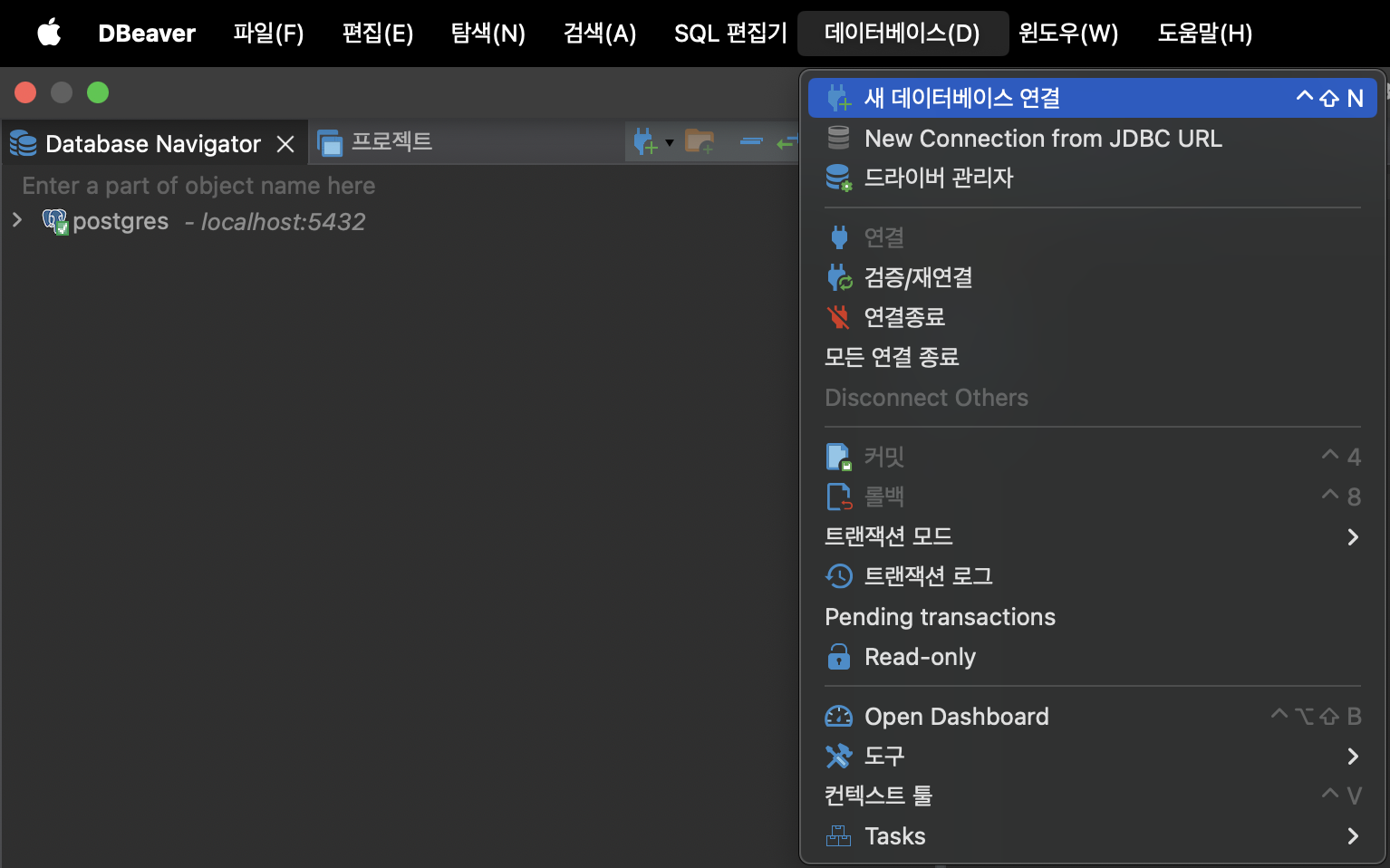Expand arrow for 트랜잭션 모드 submenu
The width and height of the screenshot is (1390, 868).
[1353, 537]
